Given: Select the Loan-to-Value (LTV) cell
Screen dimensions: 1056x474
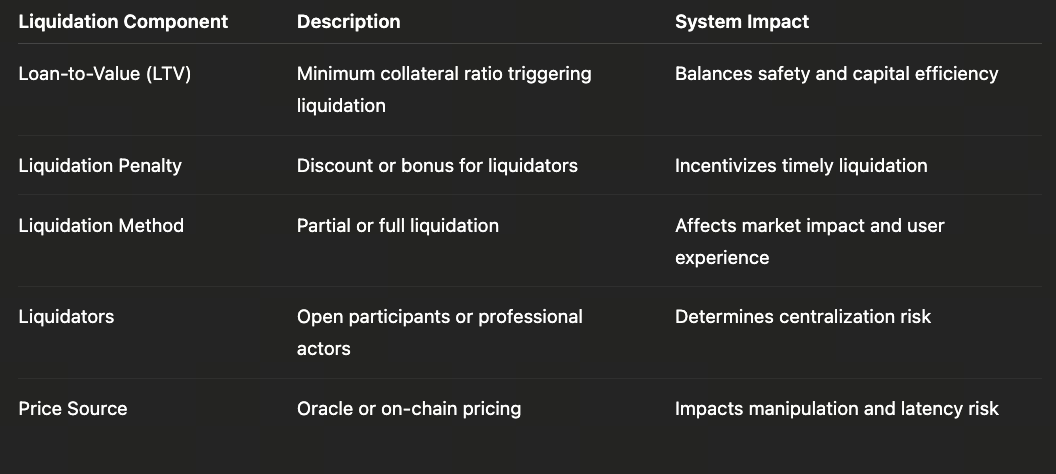Looking at the screenshot, I should pos(104,74).
